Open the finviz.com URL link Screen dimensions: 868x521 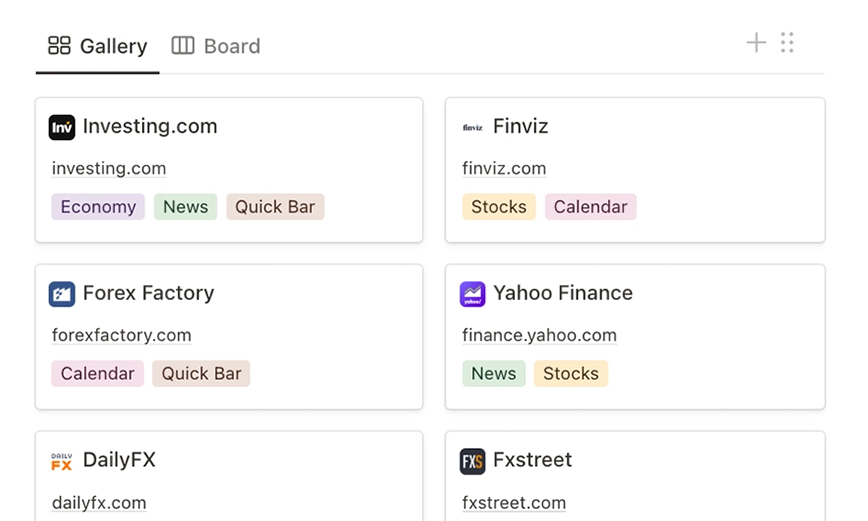pyautogui.click(x=504, y=168)
